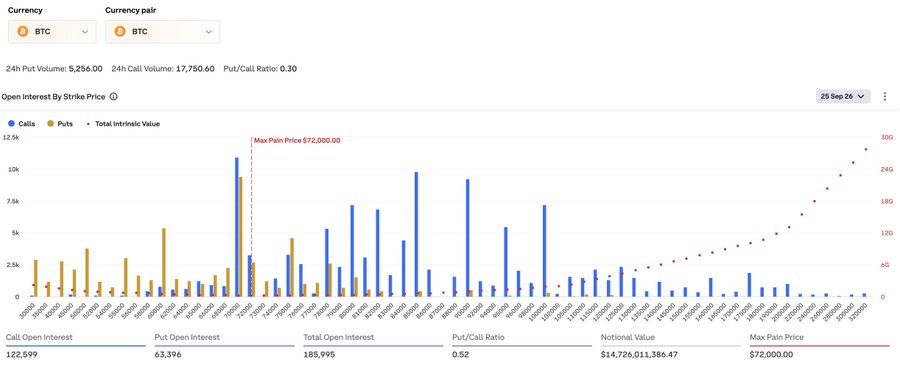900x373 pixels.
Task: Toggle the Calls series in the legend
Action: [21, 123]
